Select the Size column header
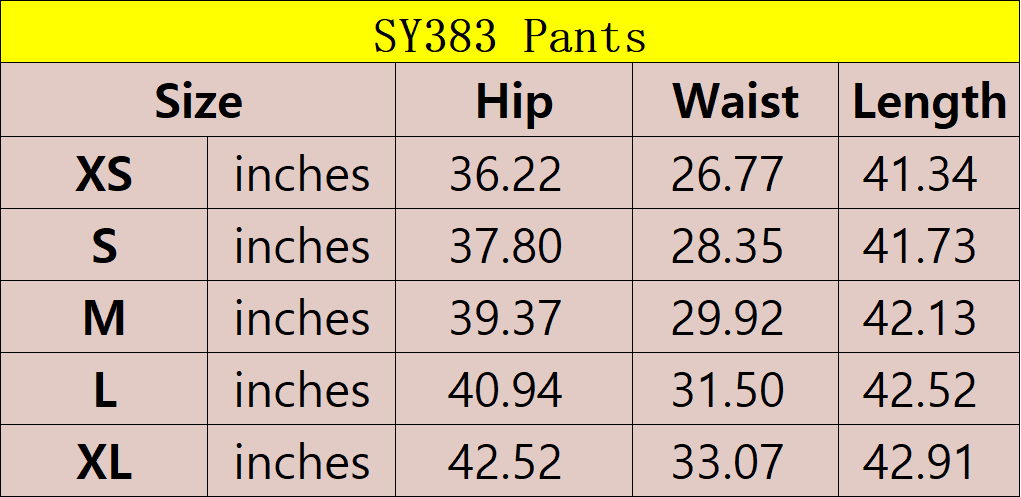 point(198,102)
